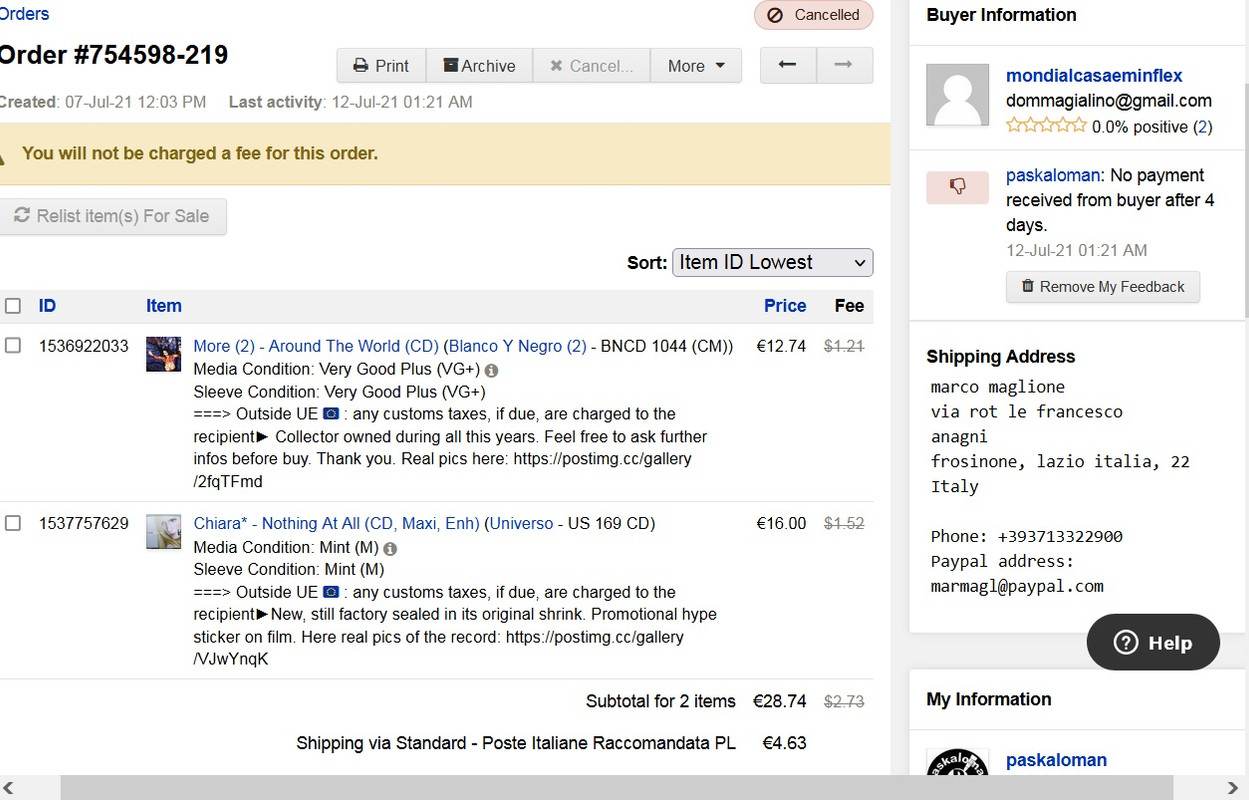Image resolution: width=1249 pixels, height=800 pixels.
Task: Click the scrollbar left arrow
Action: point(9,788)
